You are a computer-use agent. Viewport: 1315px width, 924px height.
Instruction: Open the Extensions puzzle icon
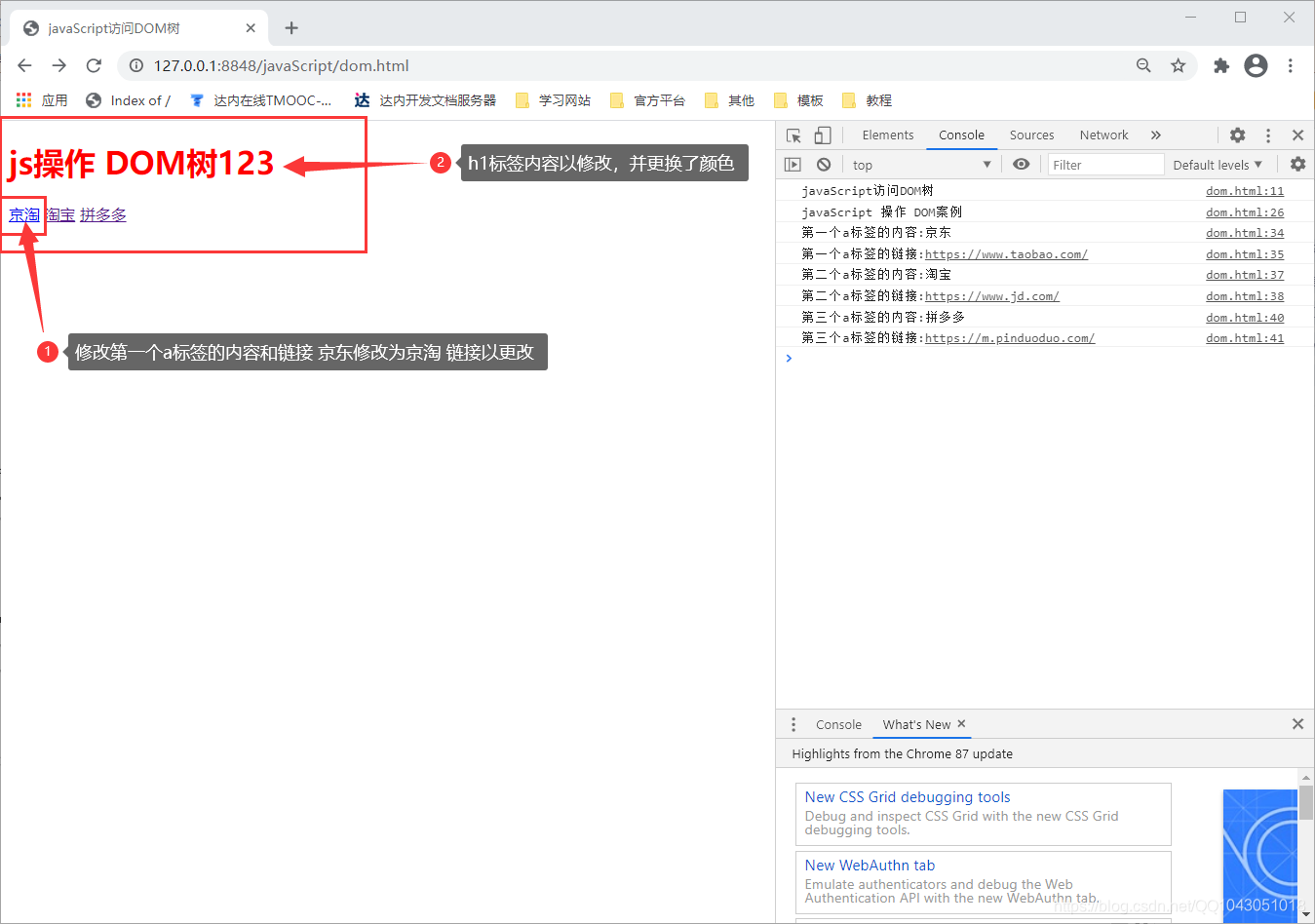pos(1221,65)
